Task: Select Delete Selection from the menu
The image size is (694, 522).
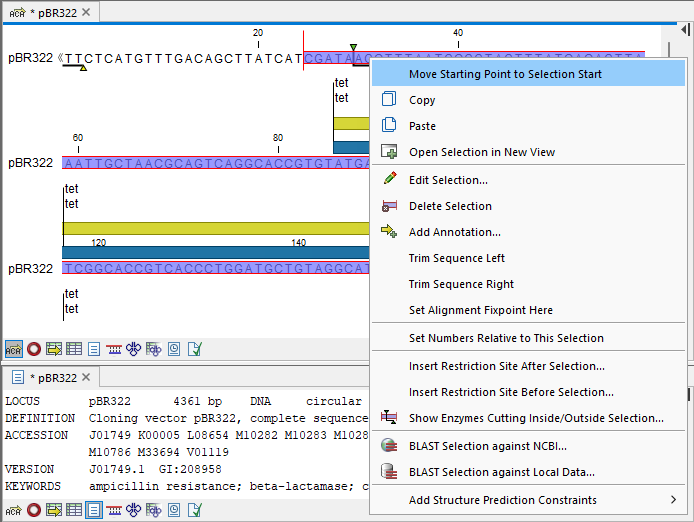Action: [450, 206]
